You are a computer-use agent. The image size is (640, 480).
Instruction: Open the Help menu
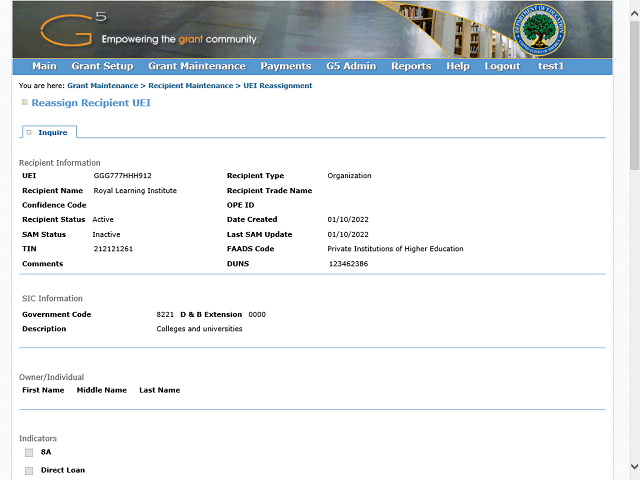point(458,66)
